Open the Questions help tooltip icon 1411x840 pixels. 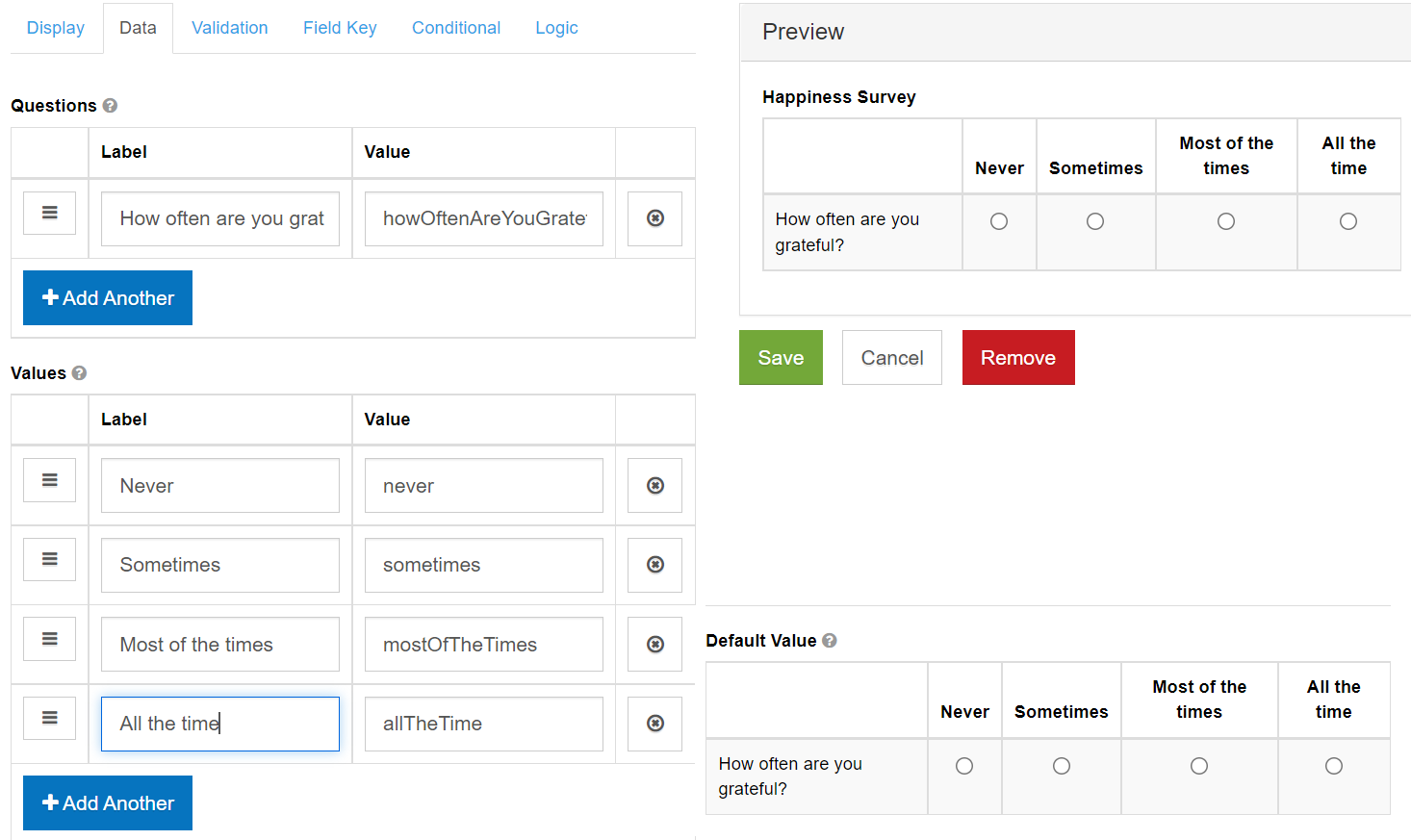[110, 106]
